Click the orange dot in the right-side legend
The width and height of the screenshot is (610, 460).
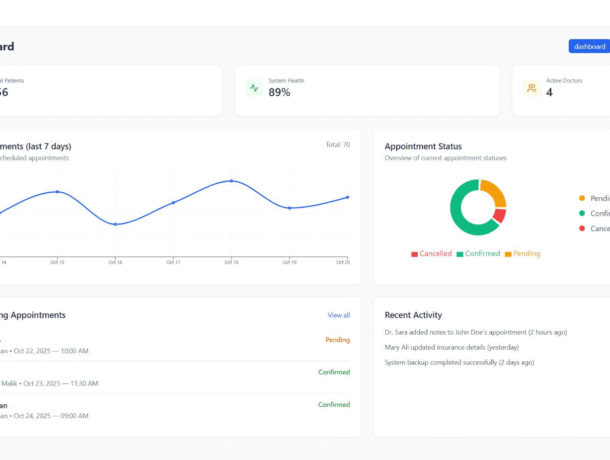582,198
